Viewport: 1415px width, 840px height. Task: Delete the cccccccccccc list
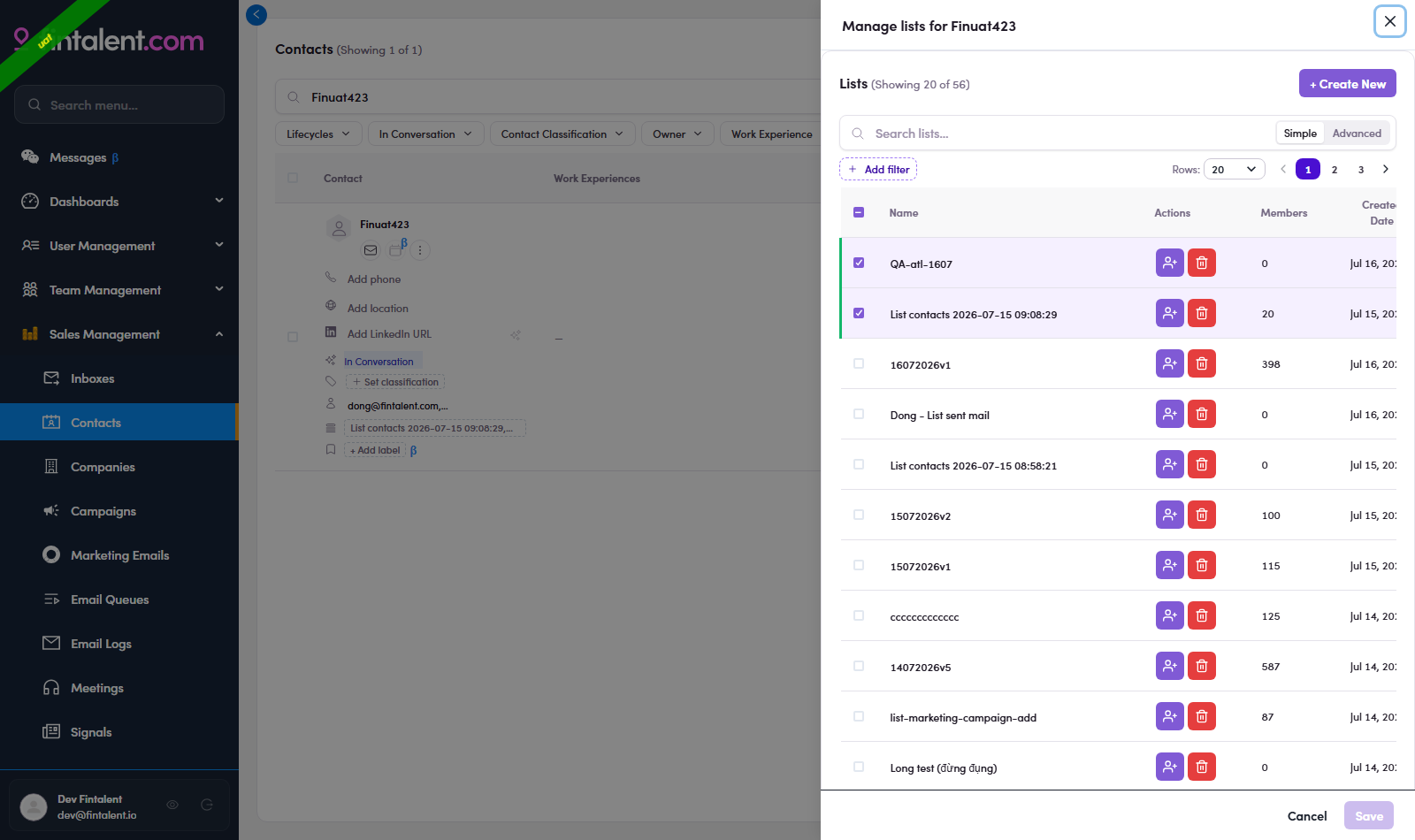[1201, 615]
